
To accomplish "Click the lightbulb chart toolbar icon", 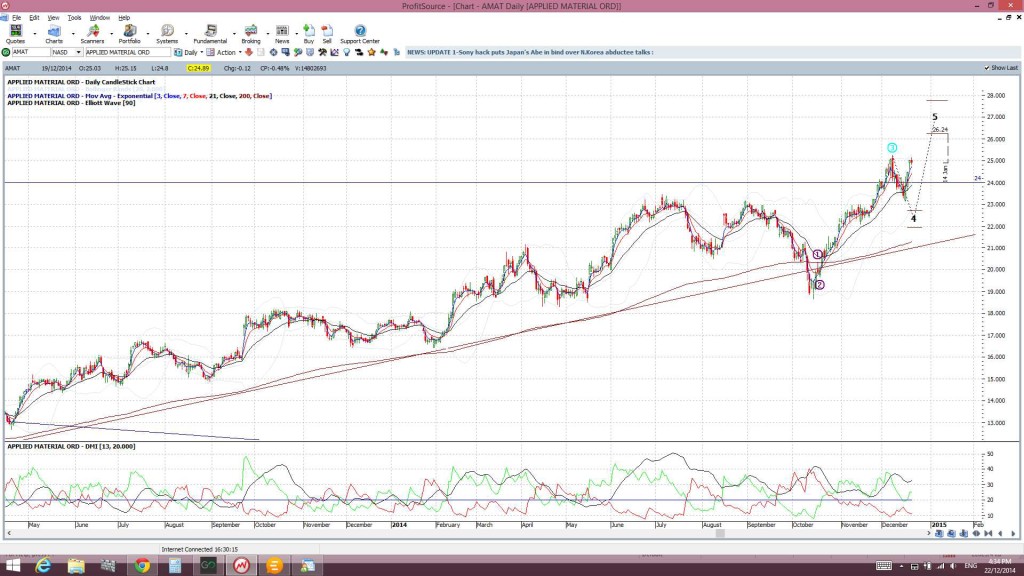I will pos(347,52).
